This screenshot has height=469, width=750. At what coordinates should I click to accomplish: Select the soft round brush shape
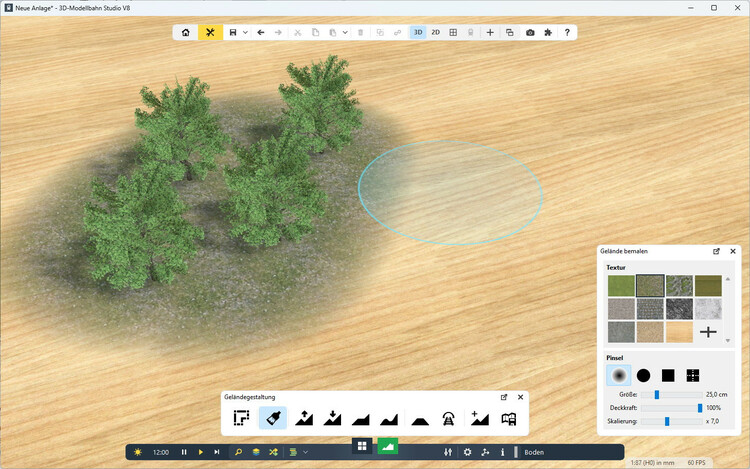(x=619, y=376)
